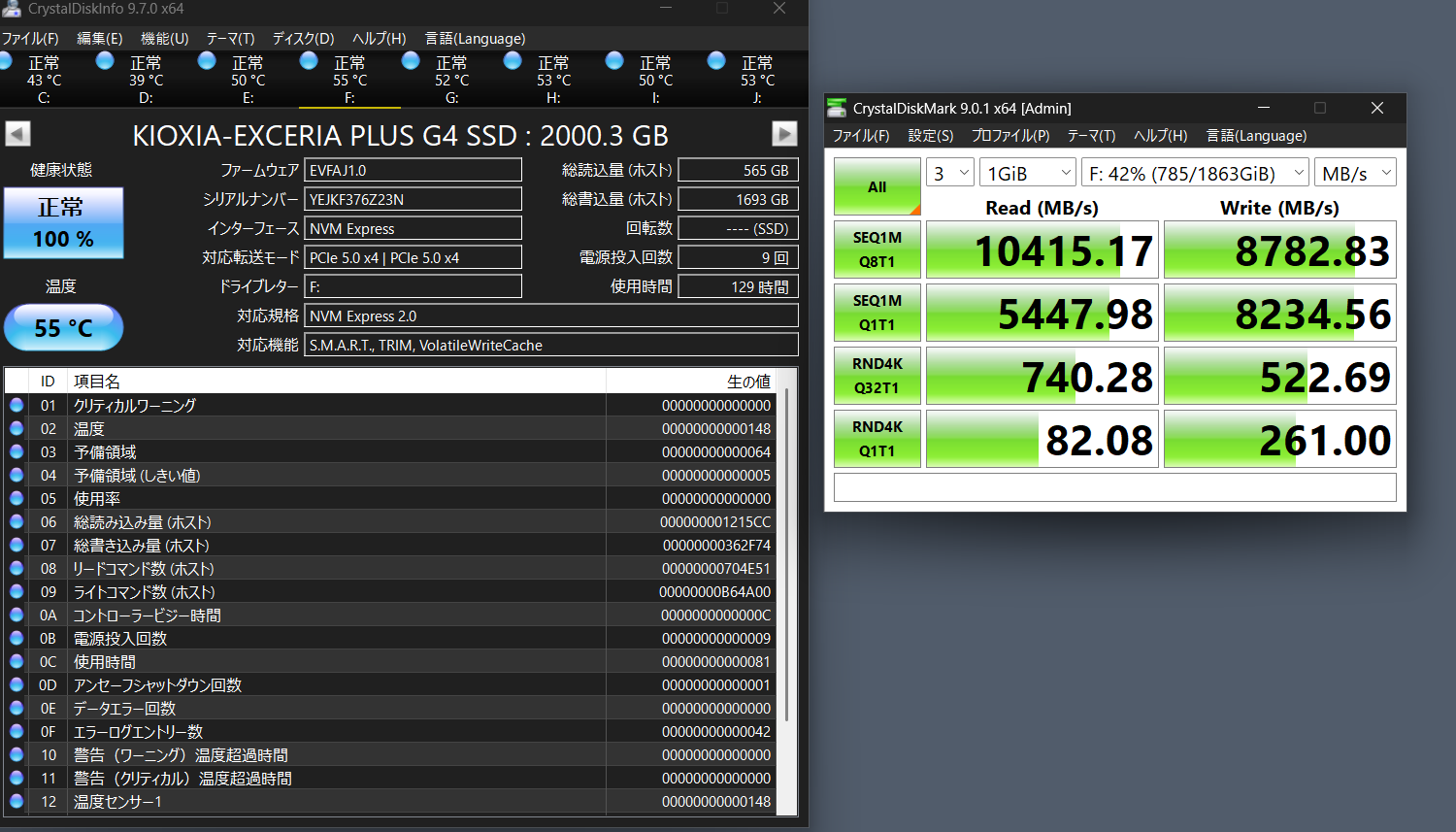Click power-on hours value 129 時間
The width and height of the screenshot is (1456, 832).
738,286
